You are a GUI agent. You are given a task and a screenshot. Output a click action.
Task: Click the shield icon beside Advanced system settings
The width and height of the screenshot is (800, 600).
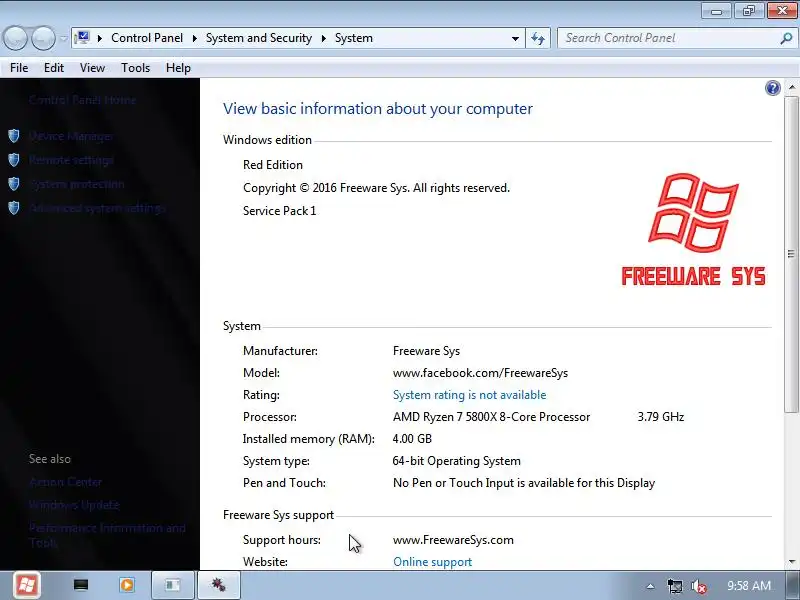pyautogui.click(x=14, y=208)
